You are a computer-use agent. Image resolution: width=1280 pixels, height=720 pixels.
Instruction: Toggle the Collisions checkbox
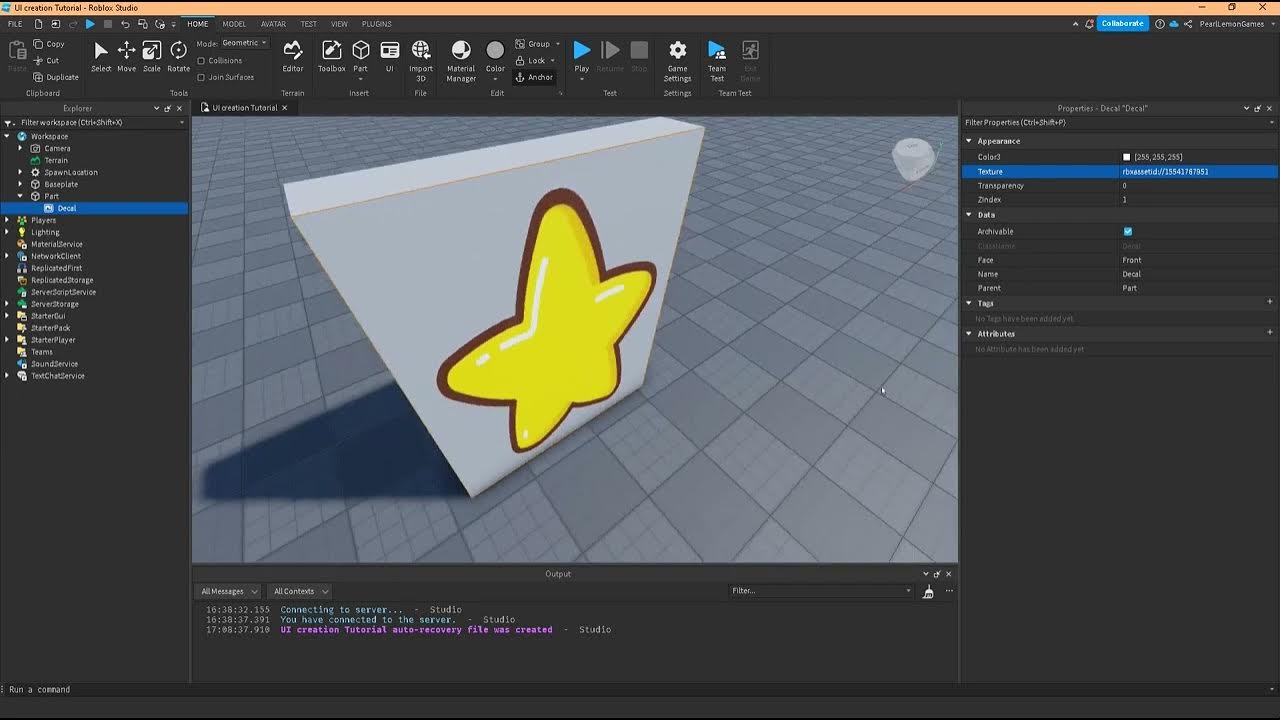[201, 61]
